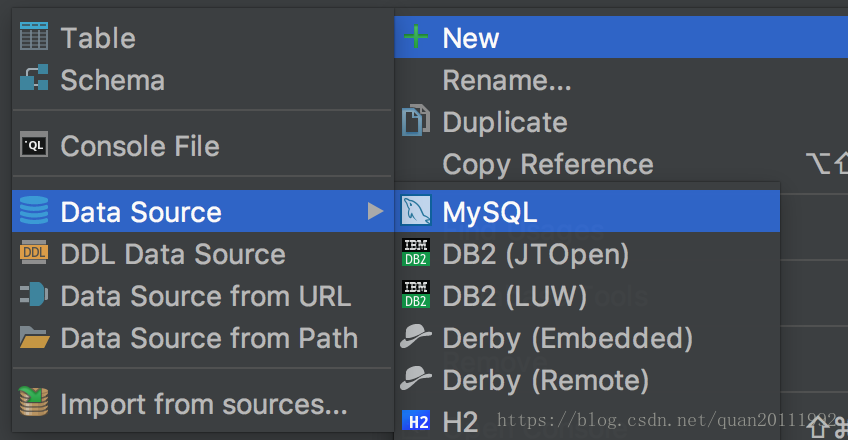Choose Rename... in context menu
848x440 pixels.
[621, 80]
